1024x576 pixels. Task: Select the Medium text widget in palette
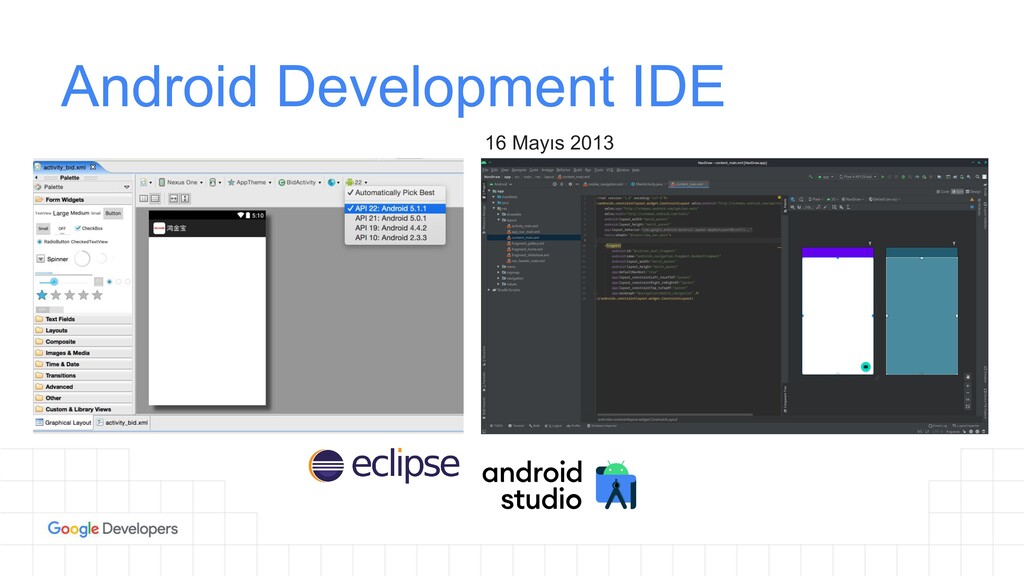point(80,213)
